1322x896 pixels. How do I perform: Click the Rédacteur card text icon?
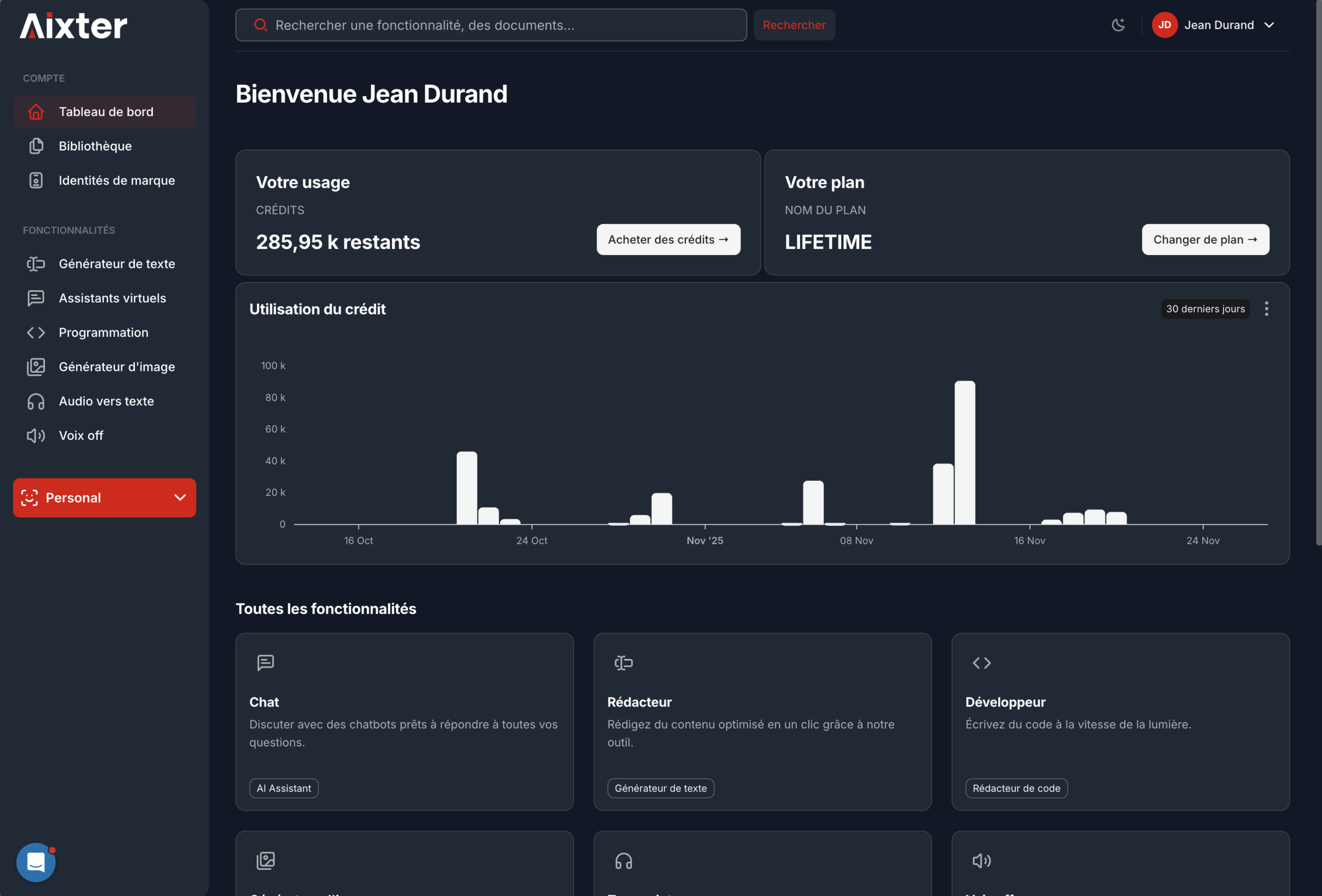(623, 663)
